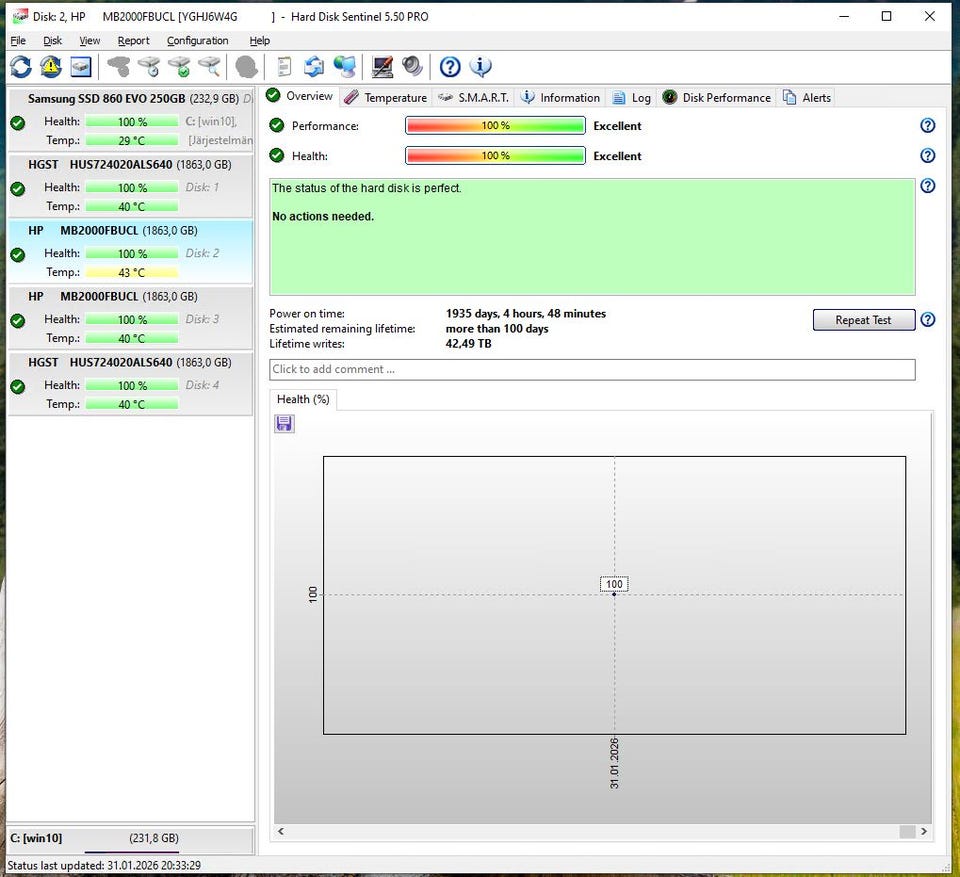The width and height of the screenshot is (960, 877).
Task: Save the health graph using floppy icon
Action: click(285, 424)
